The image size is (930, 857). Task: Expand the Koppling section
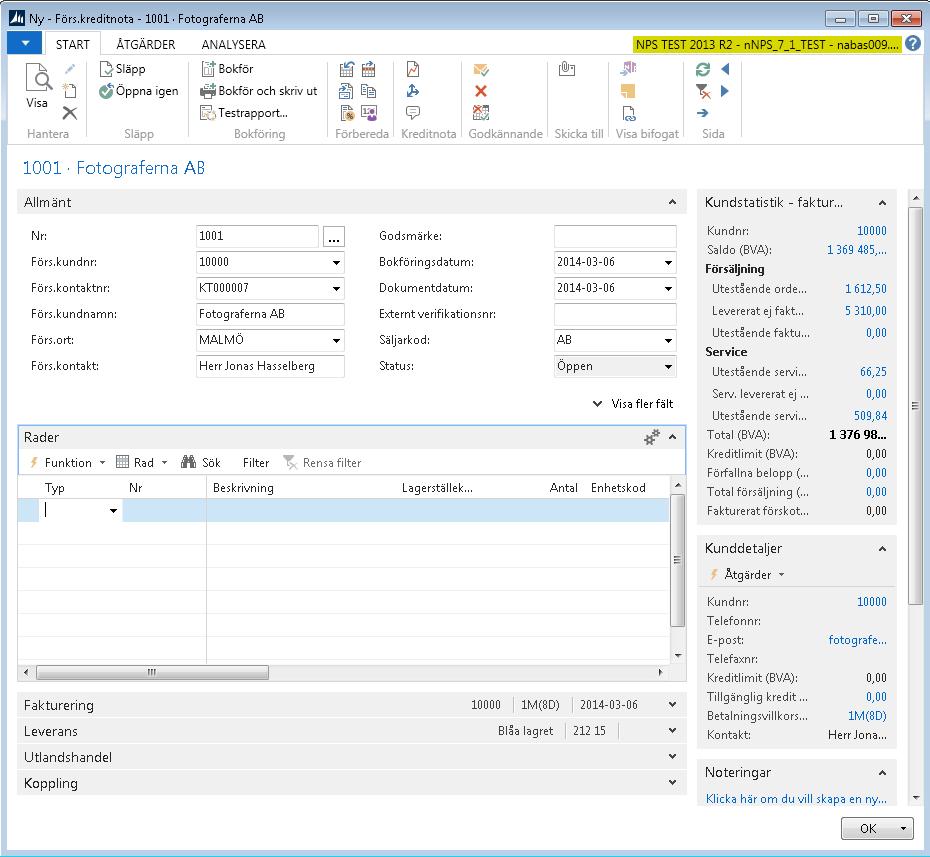point(672,783)
